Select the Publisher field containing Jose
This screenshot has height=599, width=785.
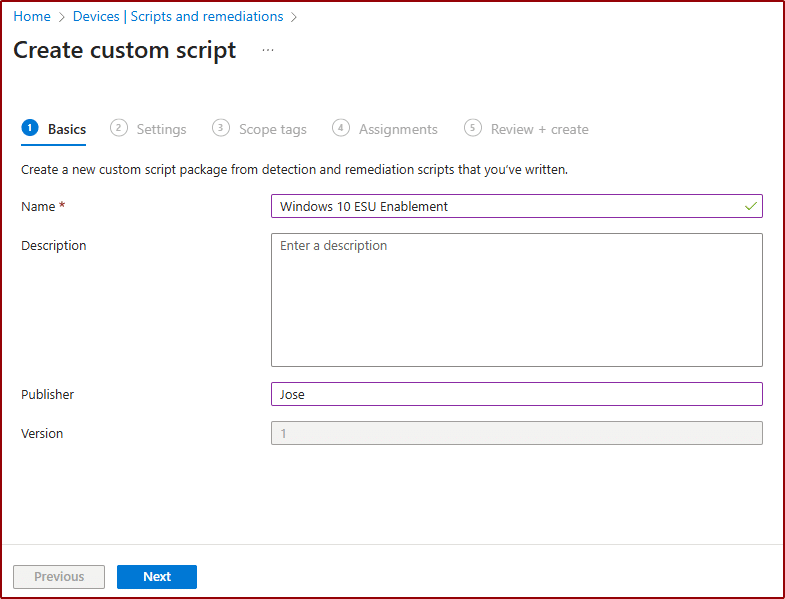click(516, 394)
